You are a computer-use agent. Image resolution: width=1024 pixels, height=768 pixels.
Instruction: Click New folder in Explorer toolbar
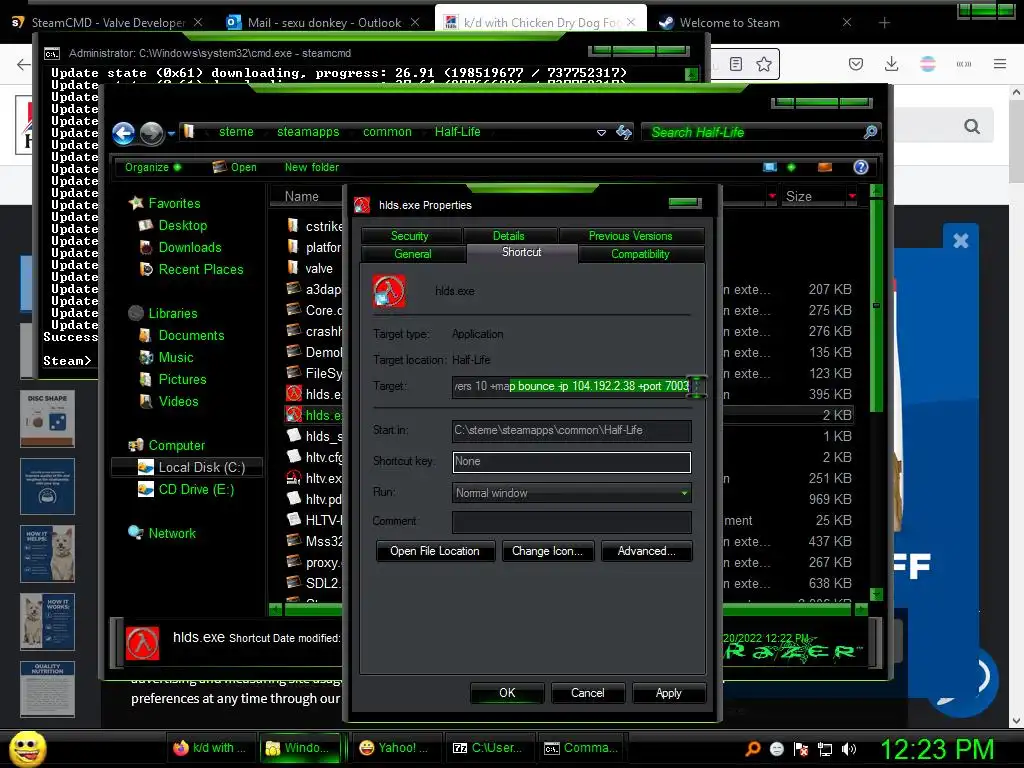click(x=312, y=167)
